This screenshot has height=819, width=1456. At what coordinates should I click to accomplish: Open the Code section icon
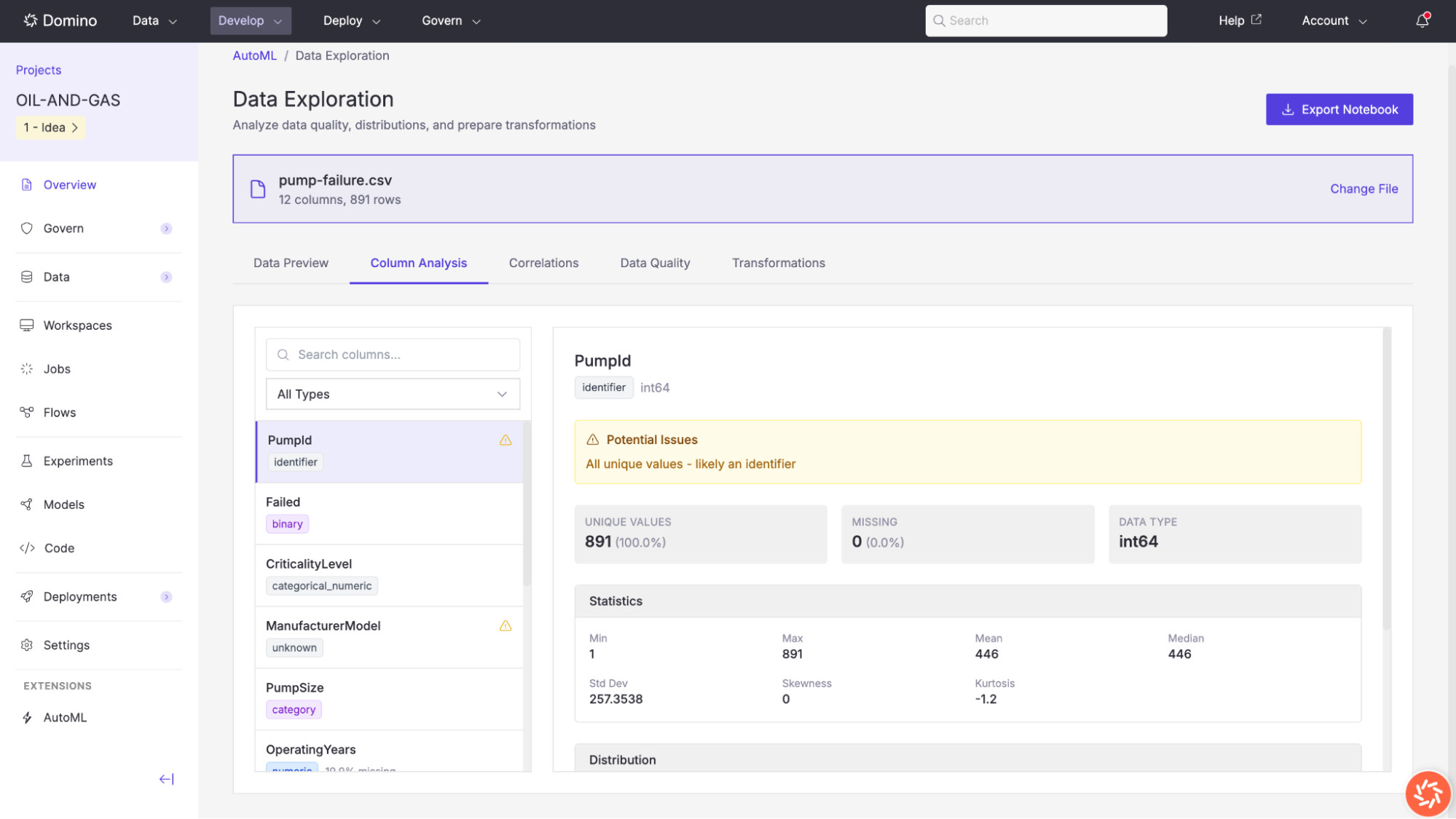[27, 547]
